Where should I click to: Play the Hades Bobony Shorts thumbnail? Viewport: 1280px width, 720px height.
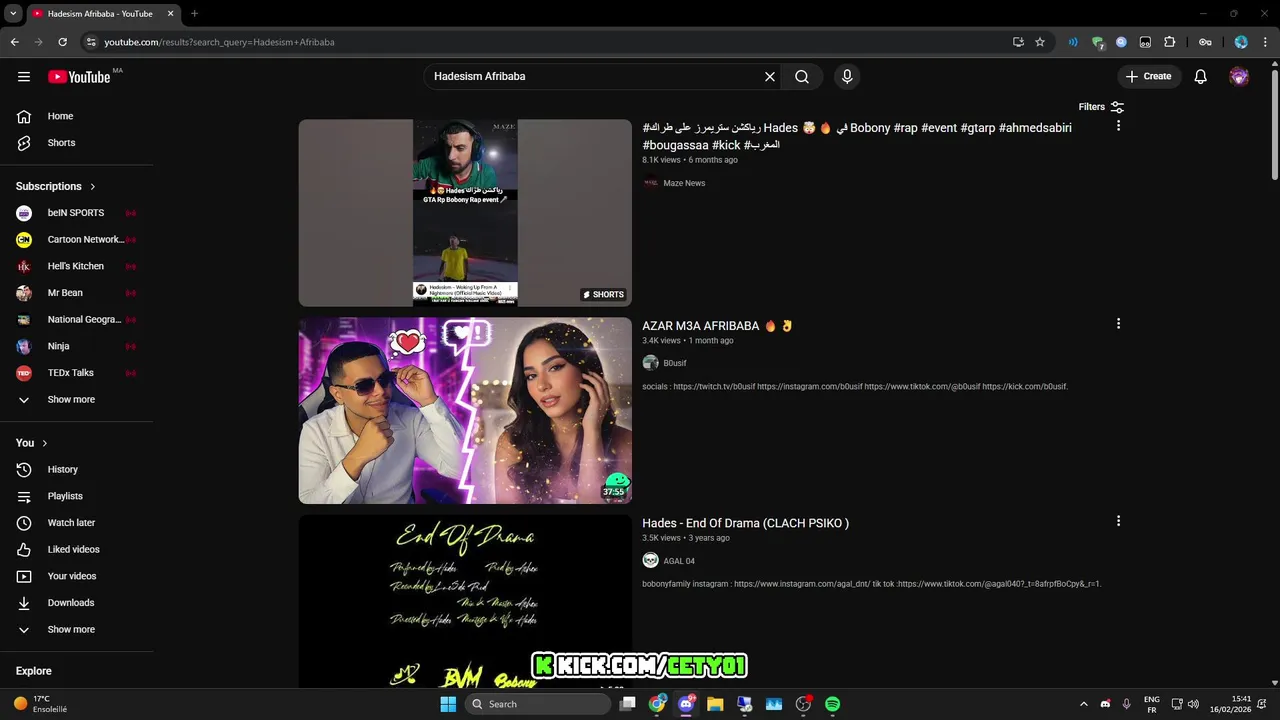pos(465,213)
